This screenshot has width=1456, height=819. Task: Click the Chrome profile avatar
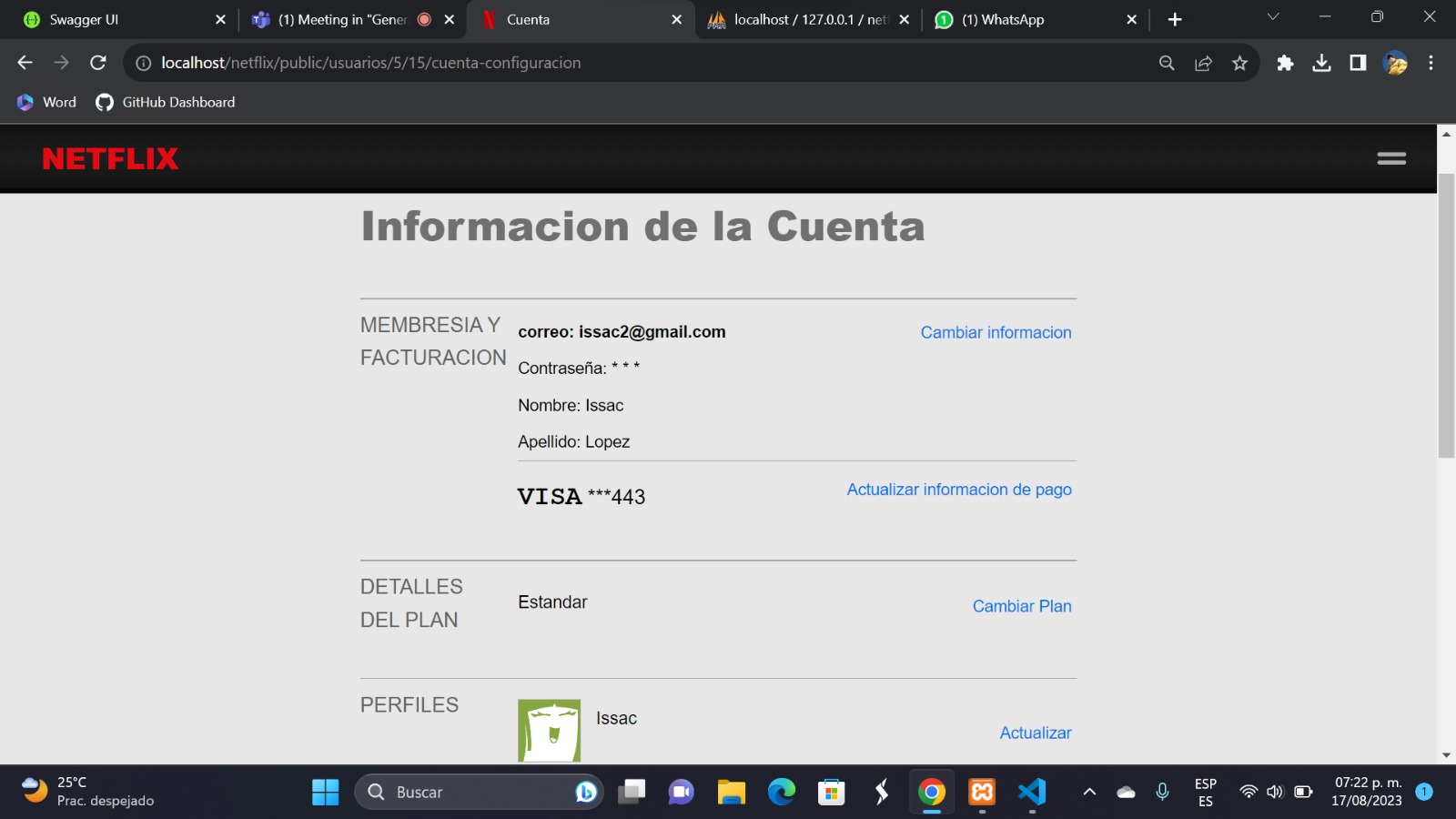[1393, 63]
